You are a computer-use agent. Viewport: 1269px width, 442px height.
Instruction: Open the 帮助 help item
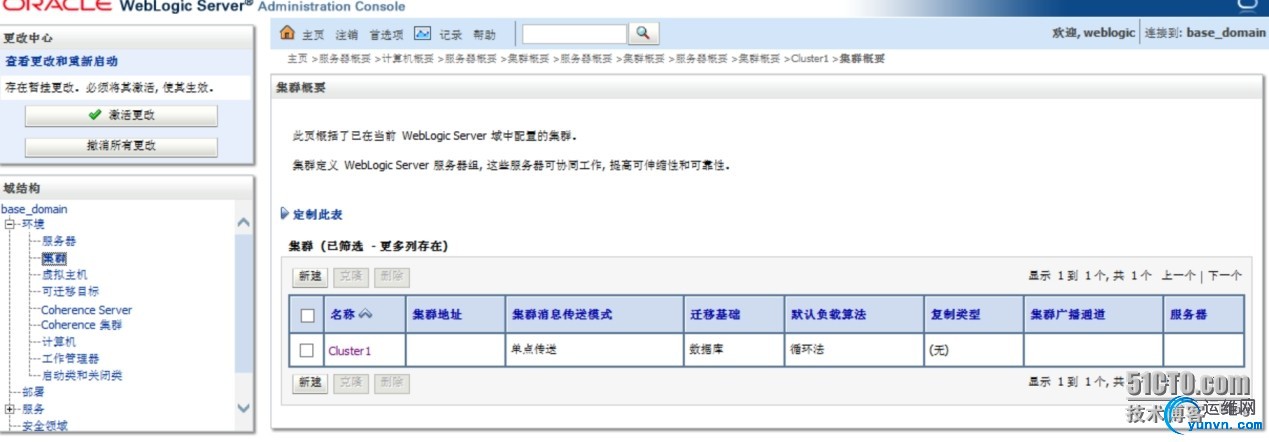pyautogui.click(x=484, y=34)
